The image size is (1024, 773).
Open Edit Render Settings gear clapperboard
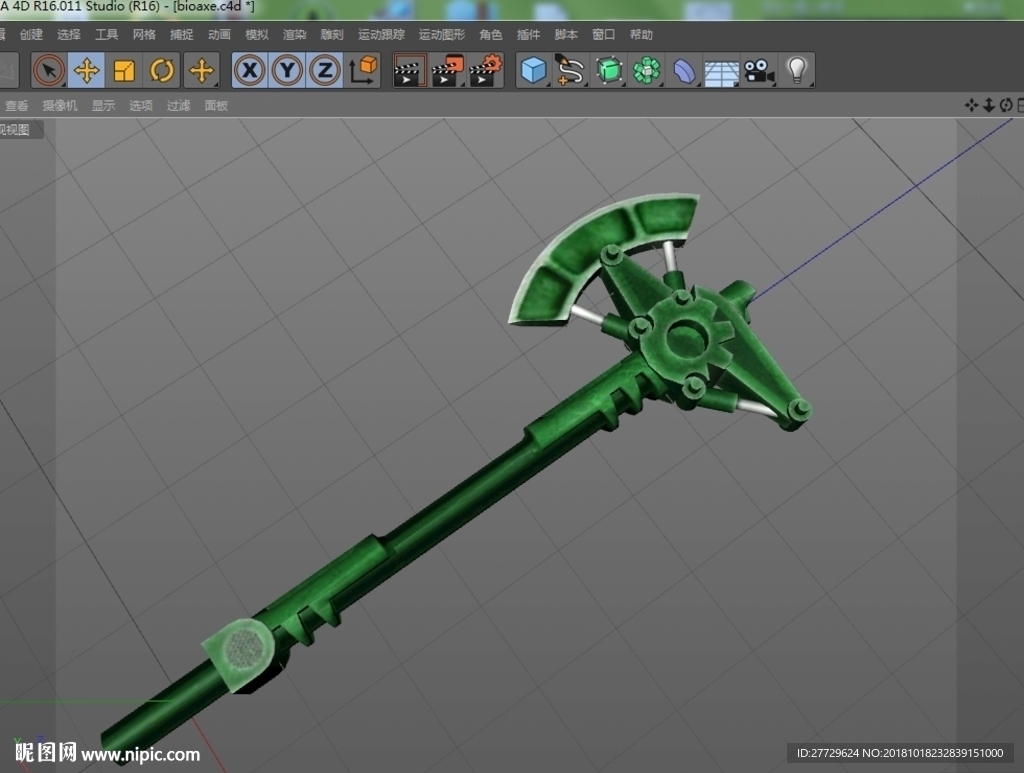[x=486, y=71]
